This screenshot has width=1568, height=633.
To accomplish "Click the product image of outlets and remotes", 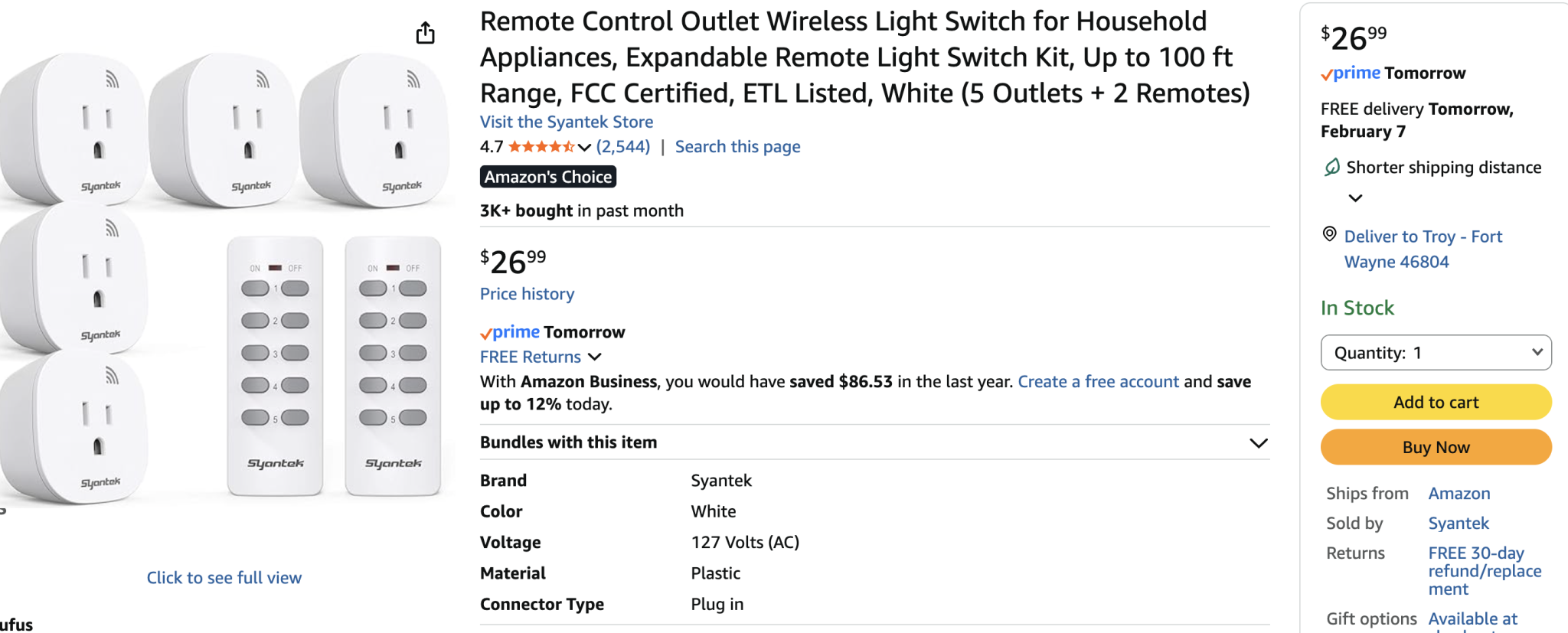I will [x=224, y=277].
